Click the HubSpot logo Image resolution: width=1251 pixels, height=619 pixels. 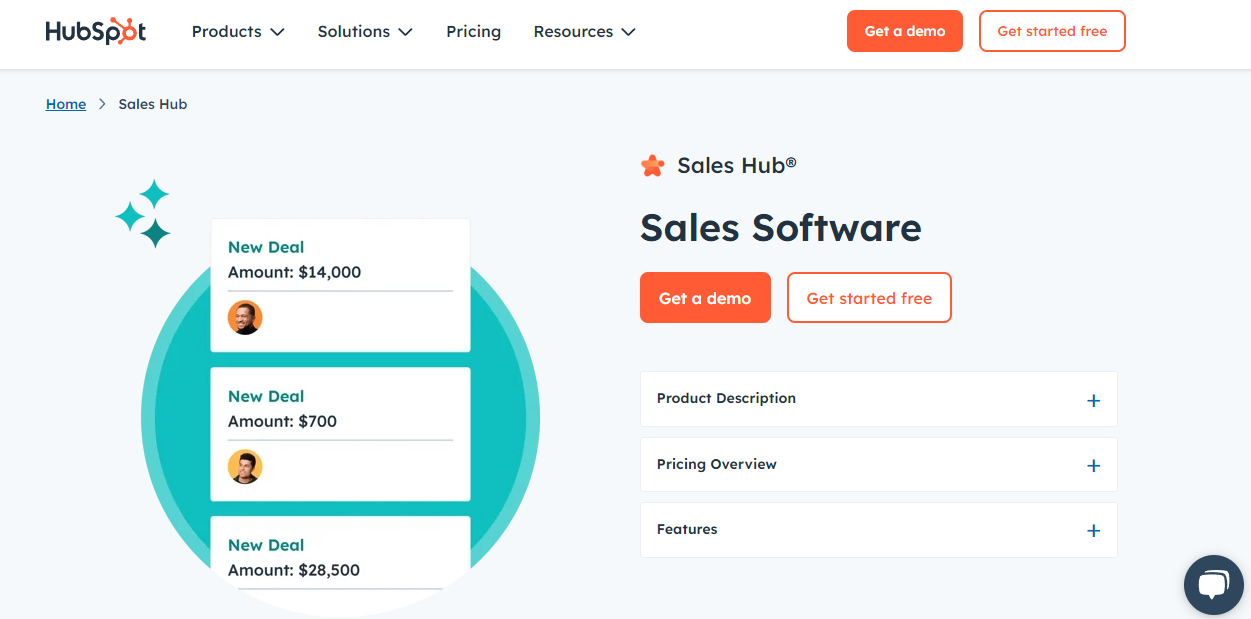click(96, 31)
